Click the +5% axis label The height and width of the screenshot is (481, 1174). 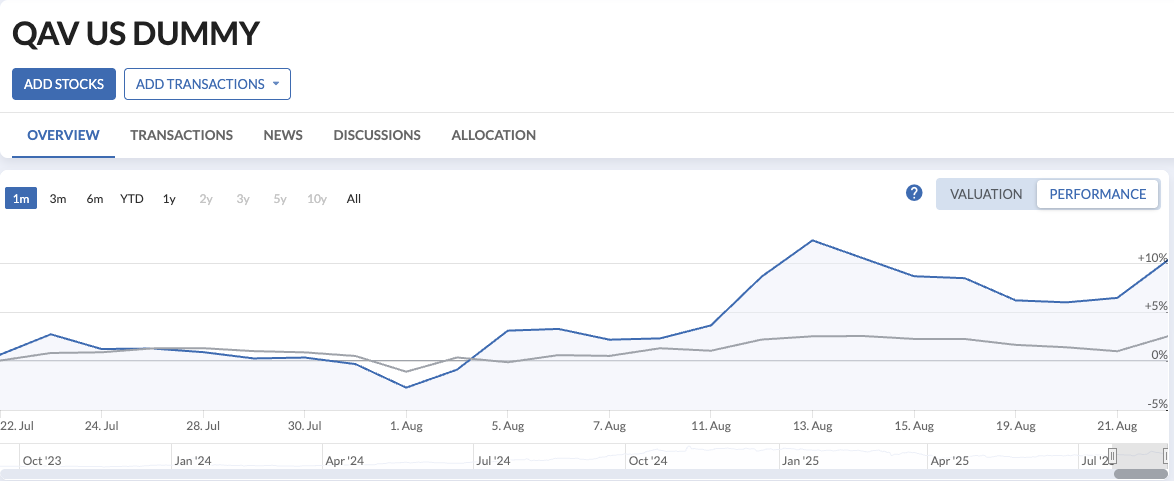[1155, 306]
